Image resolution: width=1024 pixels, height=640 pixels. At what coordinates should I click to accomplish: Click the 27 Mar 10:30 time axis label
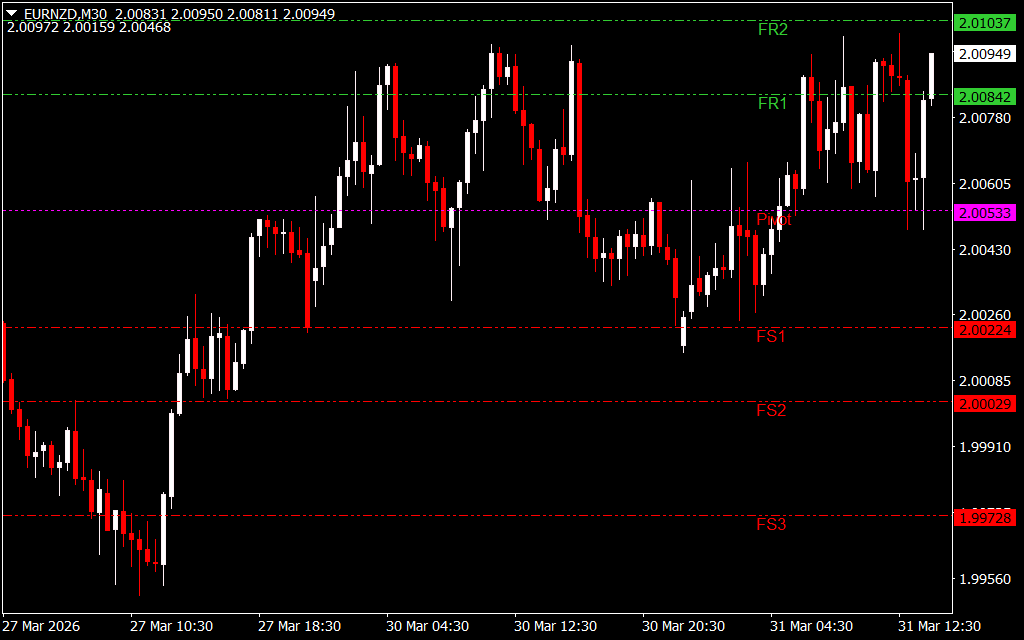171,626
